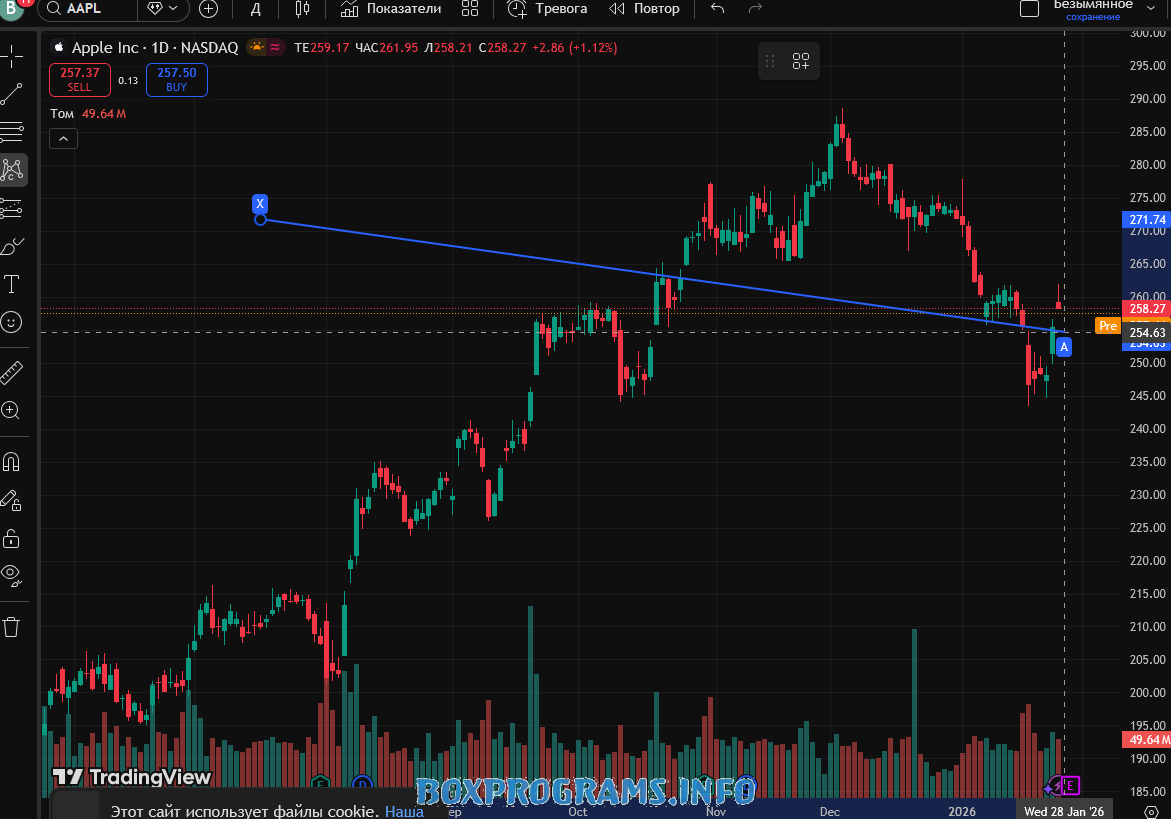The width and height of the screenshot is (1171, 819).
Task: Select the trend line drawing tool
Action: (12, 95)
